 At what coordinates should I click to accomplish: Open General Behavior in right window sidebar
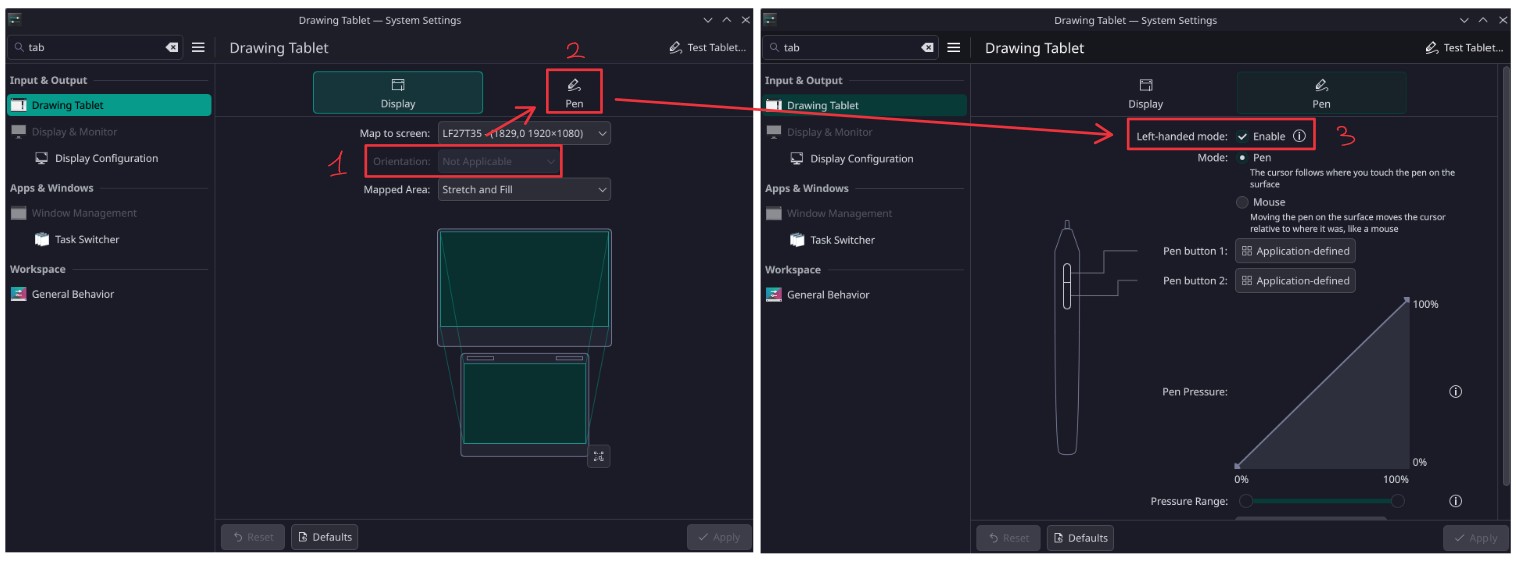[x=827, y=295]
